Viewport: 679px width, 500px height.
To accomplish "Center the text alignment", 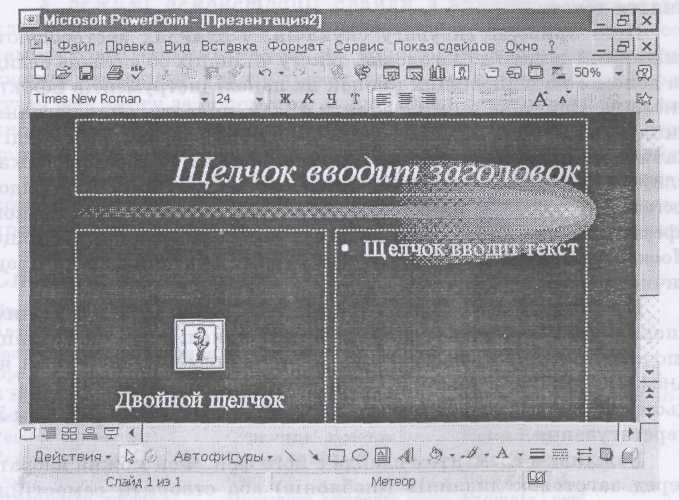I will click(406, 99).
